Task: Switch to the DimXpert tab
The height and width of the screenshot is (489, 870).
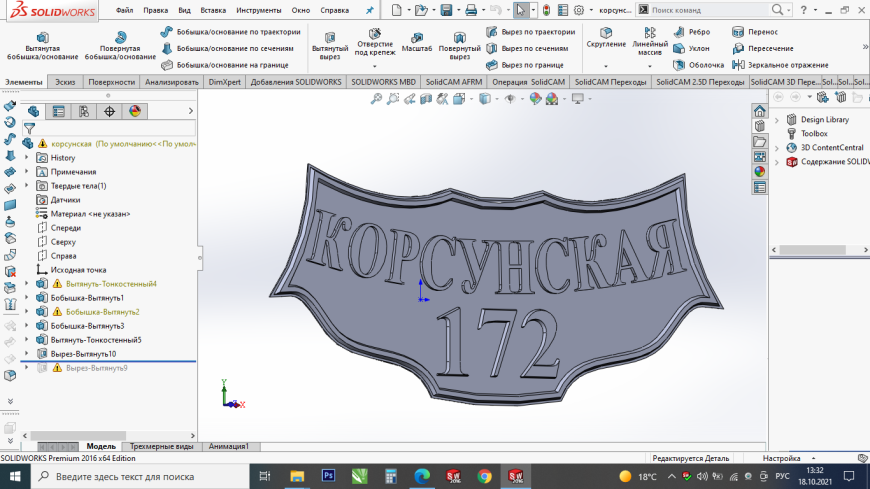Action: pos(225,82)
